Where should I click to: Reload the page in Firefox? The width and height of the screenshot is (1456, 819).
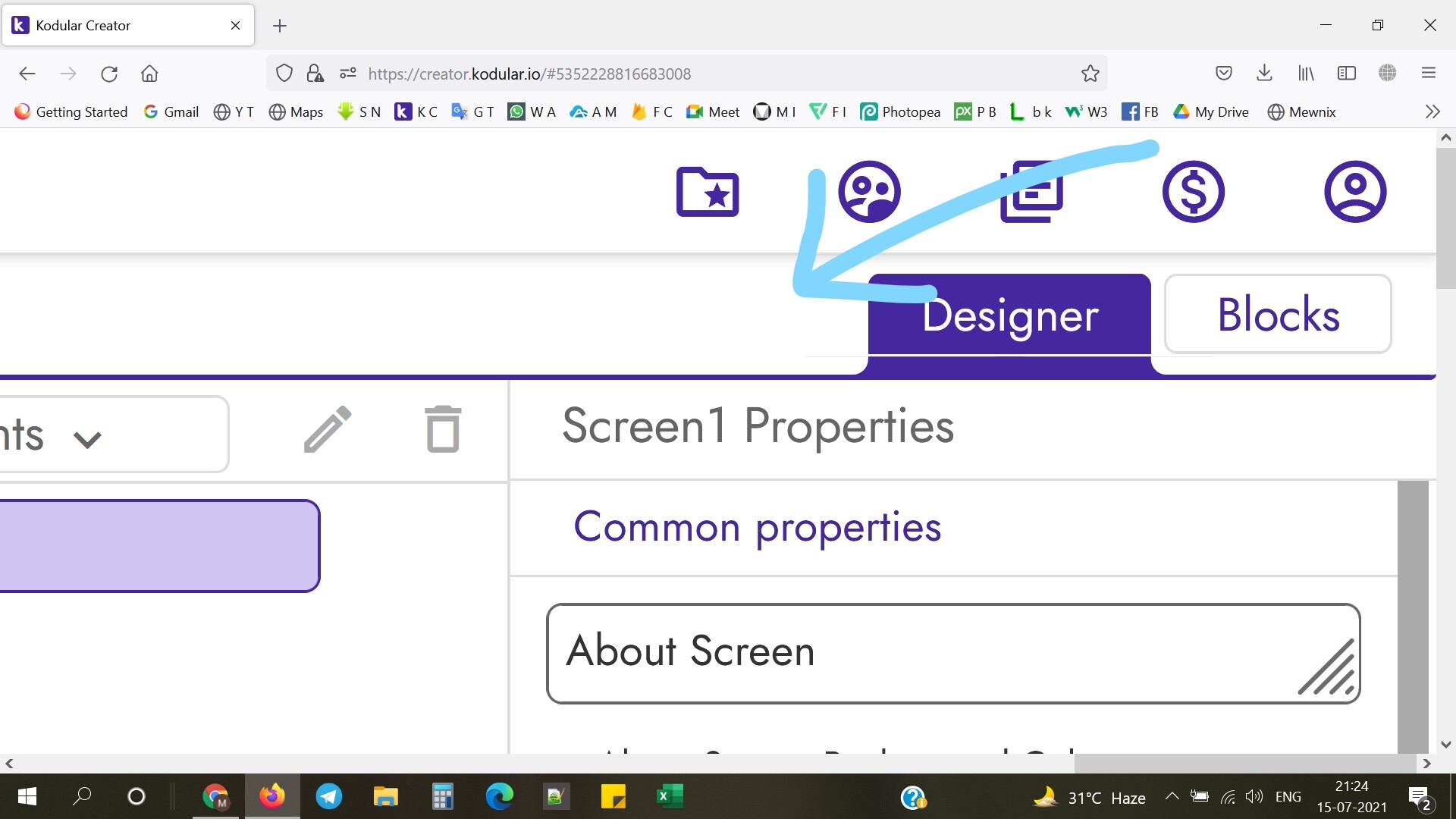(x=109, y=74)
